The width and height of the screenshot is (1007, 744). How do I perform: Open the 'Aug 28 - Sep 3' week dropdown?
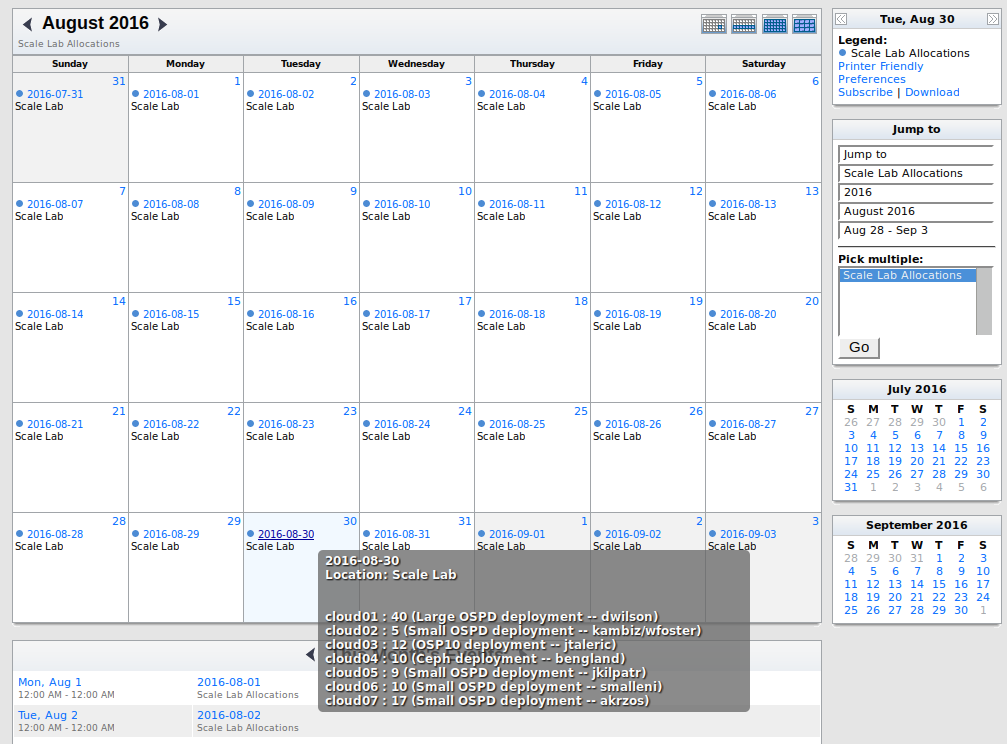(x=915, y=230)
